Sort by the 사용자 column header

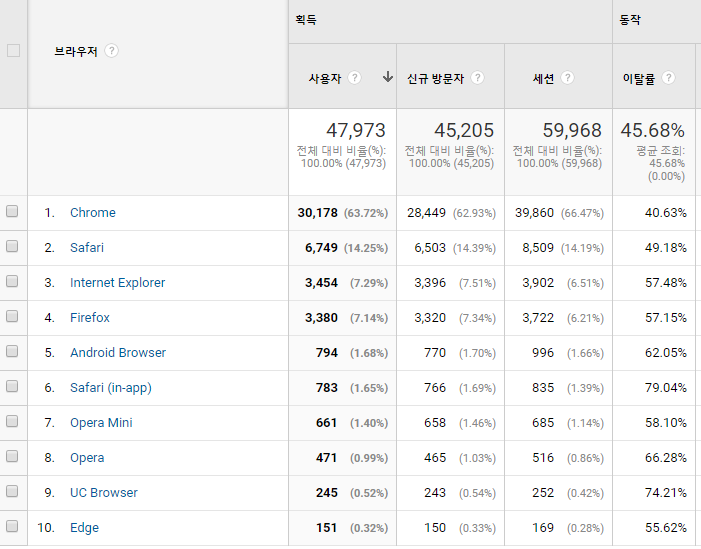pyautogui.click(x=325, y=79)
